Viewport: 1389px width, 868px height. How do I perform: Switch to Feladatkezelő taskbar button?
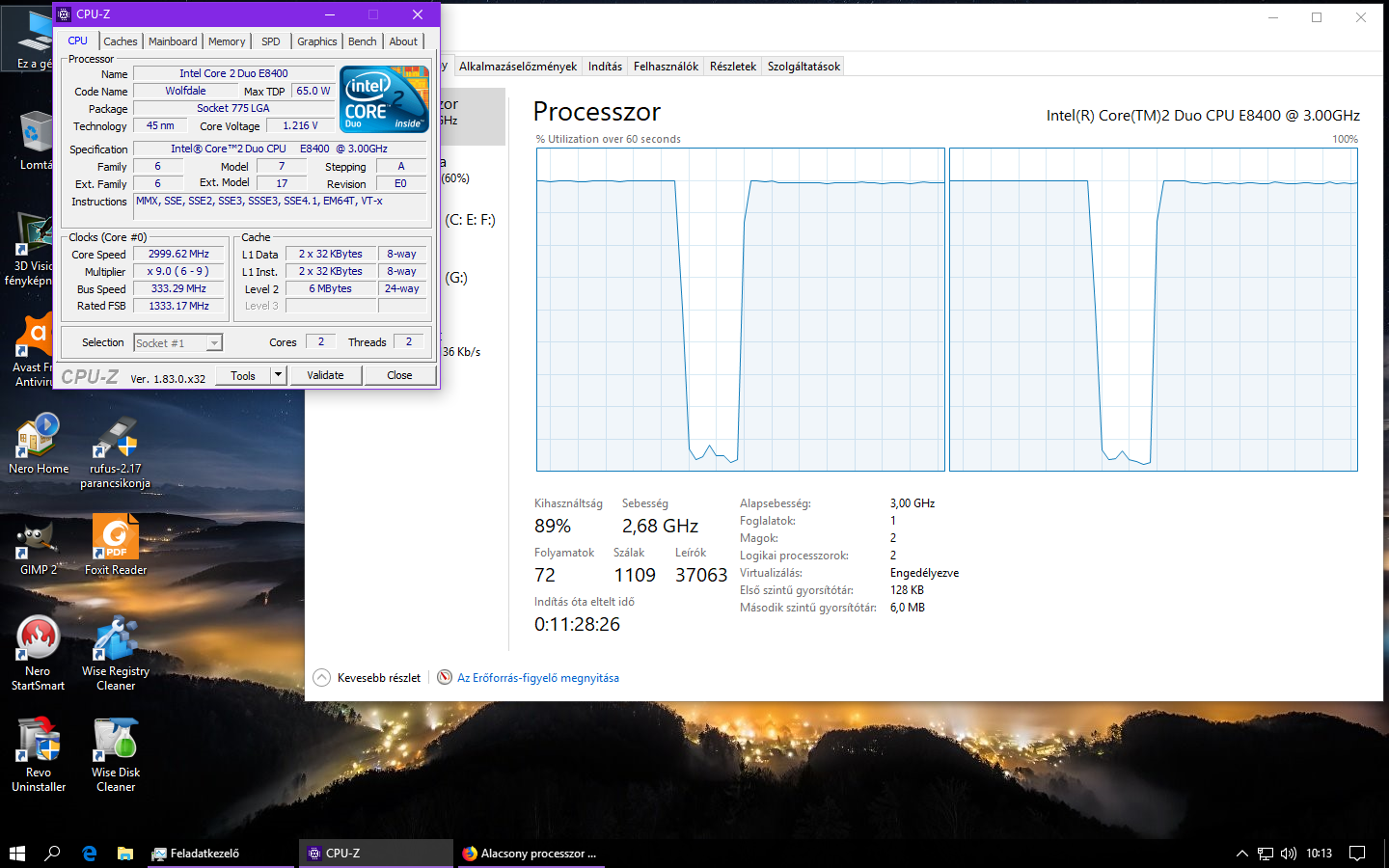(x=221, y=854)
